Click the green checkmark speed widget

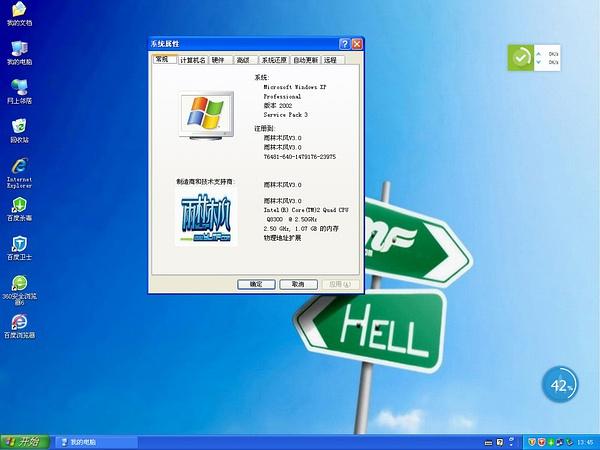[520, 58]
